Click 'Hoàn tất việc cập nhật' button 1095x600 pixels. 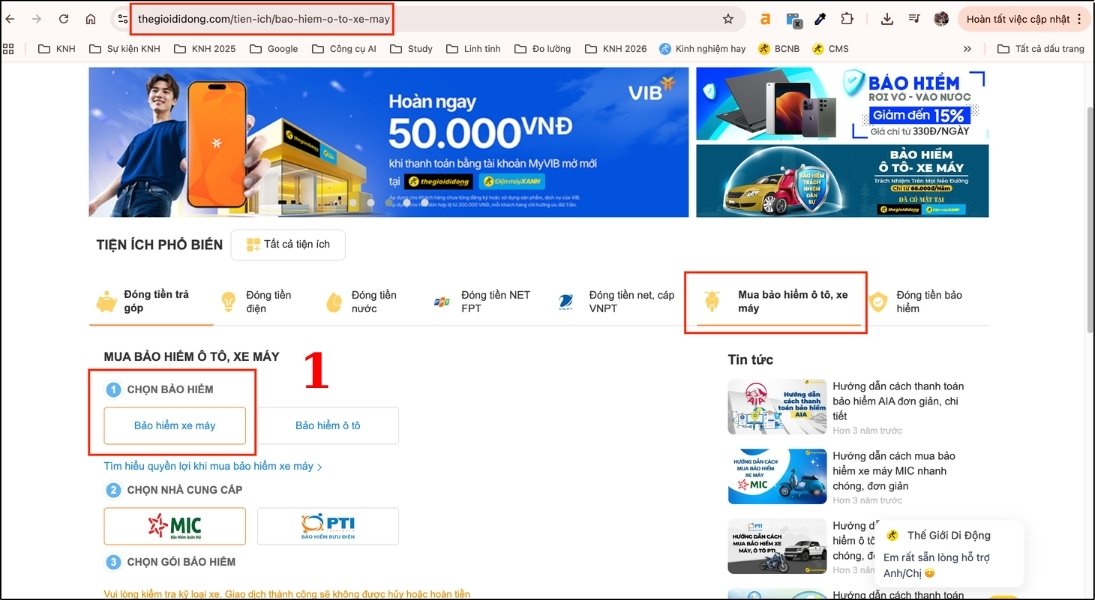click(1023, 19)
